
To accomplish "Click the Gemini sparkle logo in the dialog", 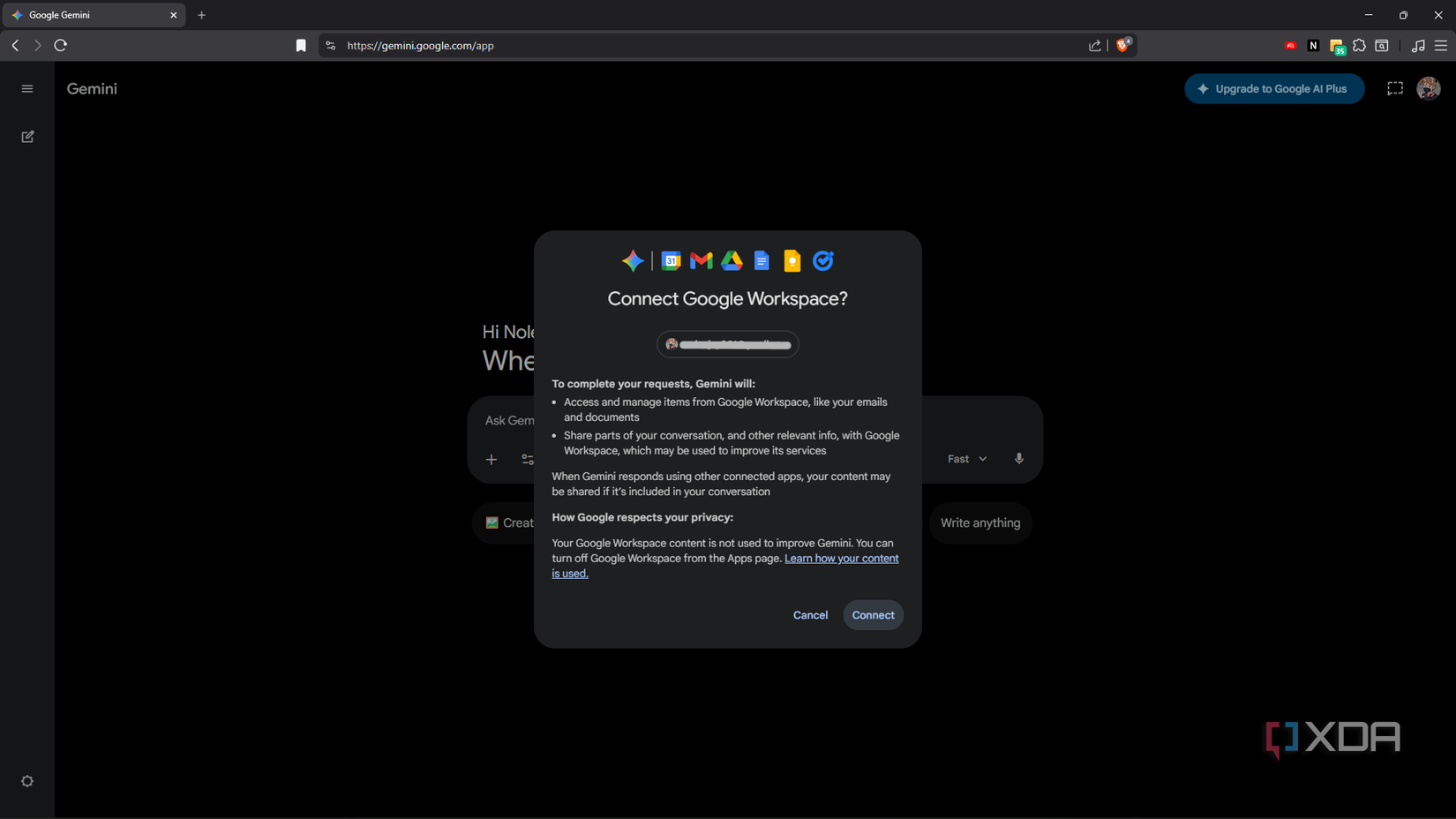I will [632, 260].
